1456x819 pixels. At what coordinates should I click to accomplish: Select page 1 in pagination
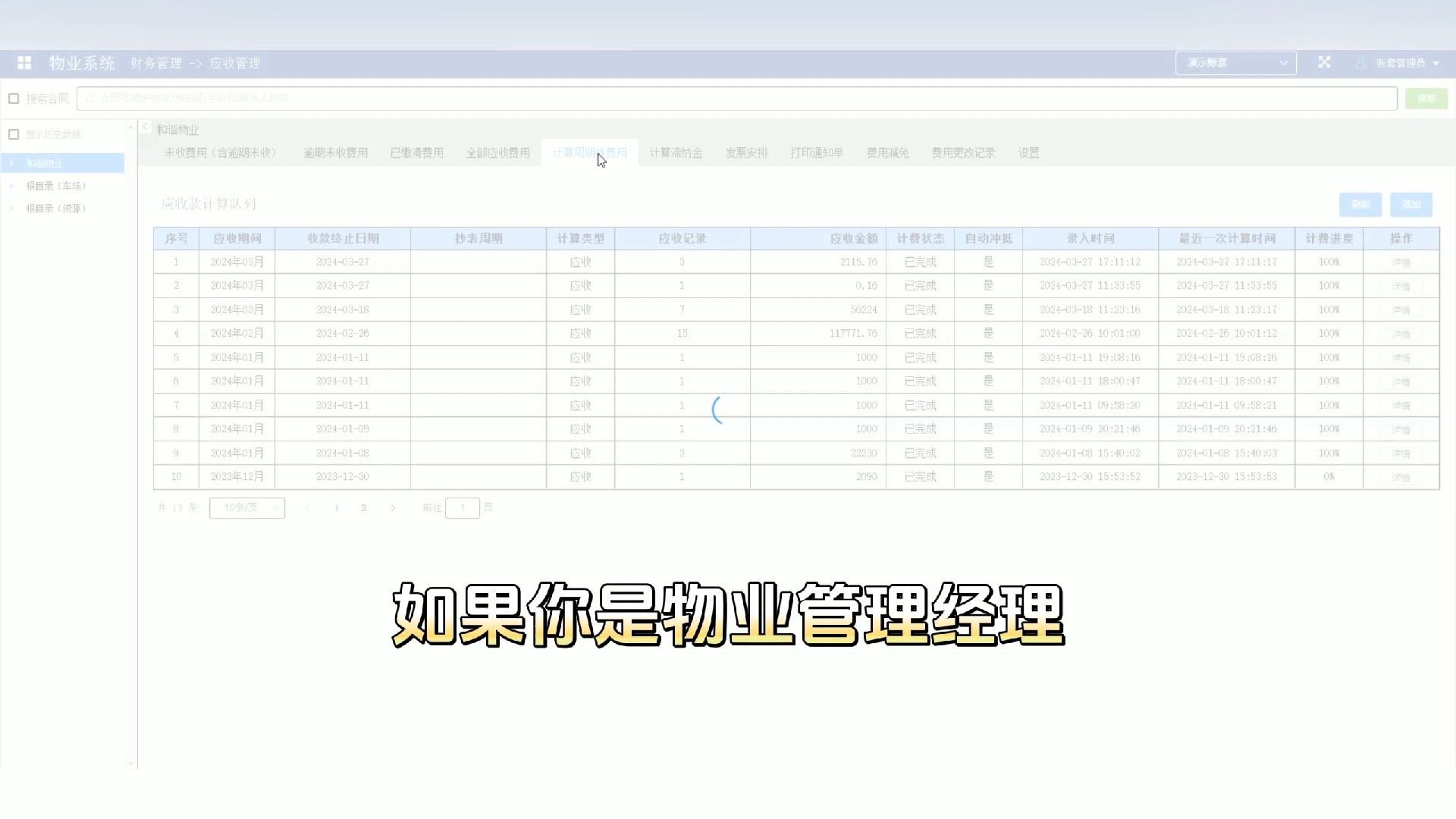[336, 508]
